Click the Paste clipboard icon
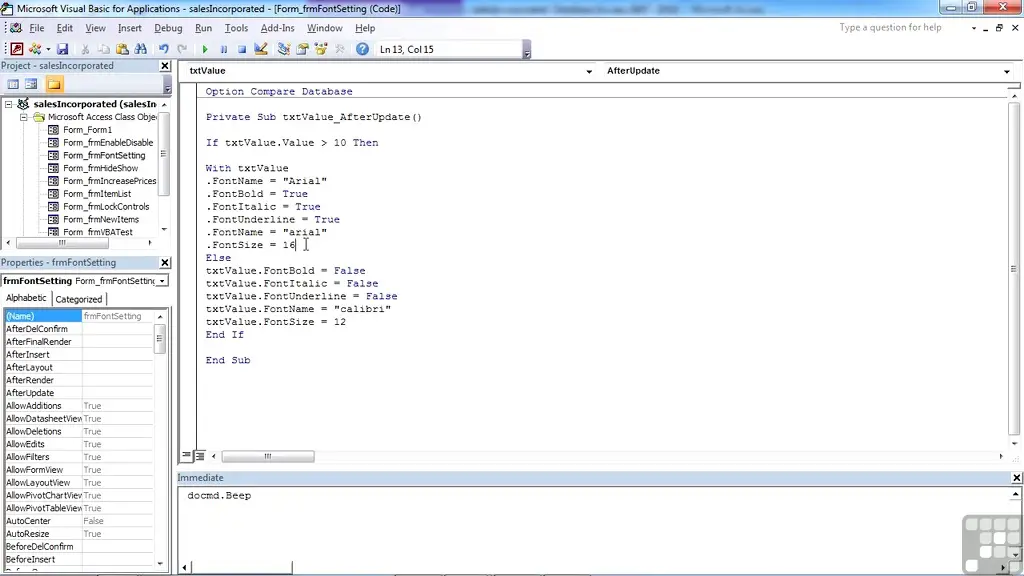1024x576 pixels. (x=122, y=49)
